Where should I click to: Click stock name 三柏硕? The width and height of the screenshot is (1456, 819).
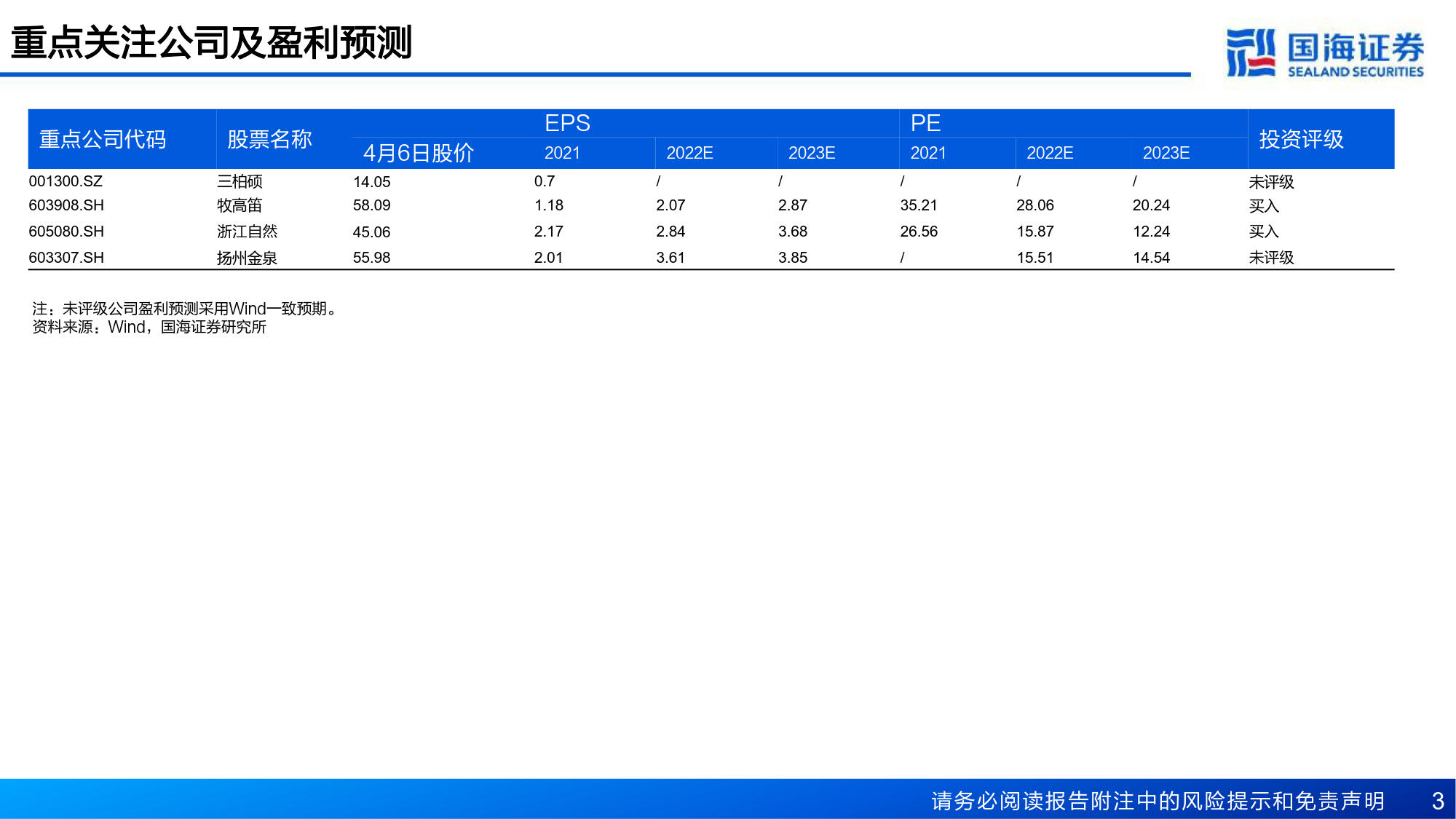(x=240, y=181)
